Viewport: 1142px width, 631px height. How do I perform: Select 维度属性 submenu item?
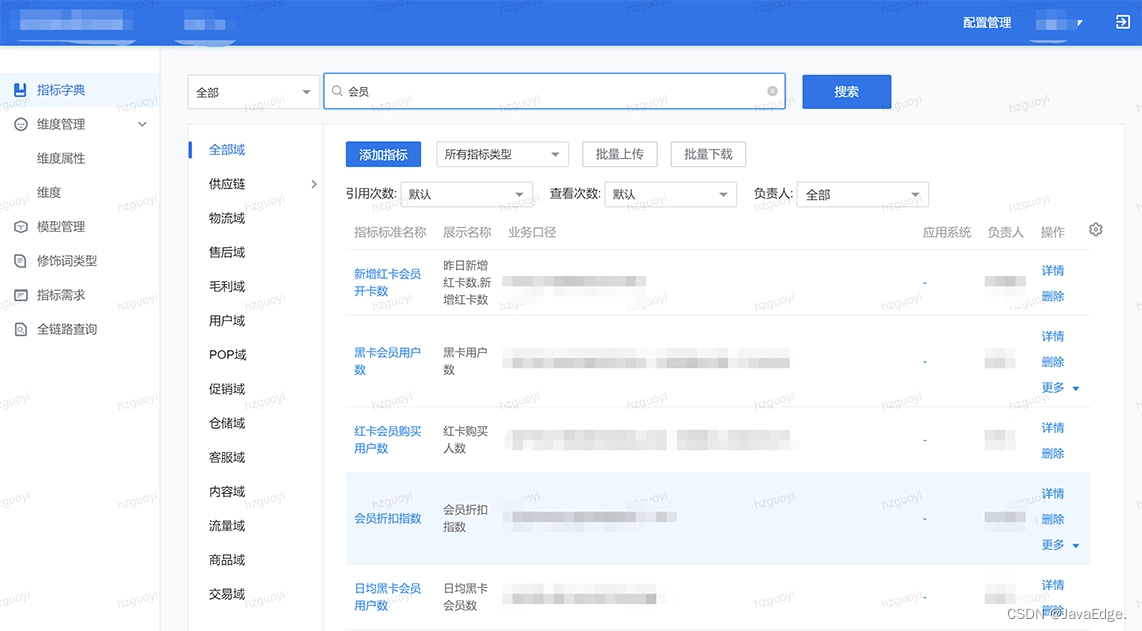click(61, 158)
